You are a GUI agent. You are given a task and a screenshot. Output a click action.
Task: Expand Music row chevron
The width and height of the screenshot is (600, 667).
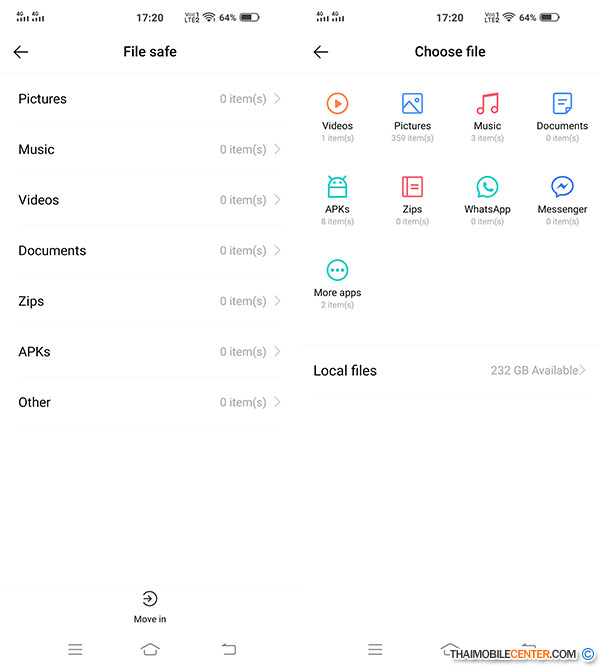point(277,149)
